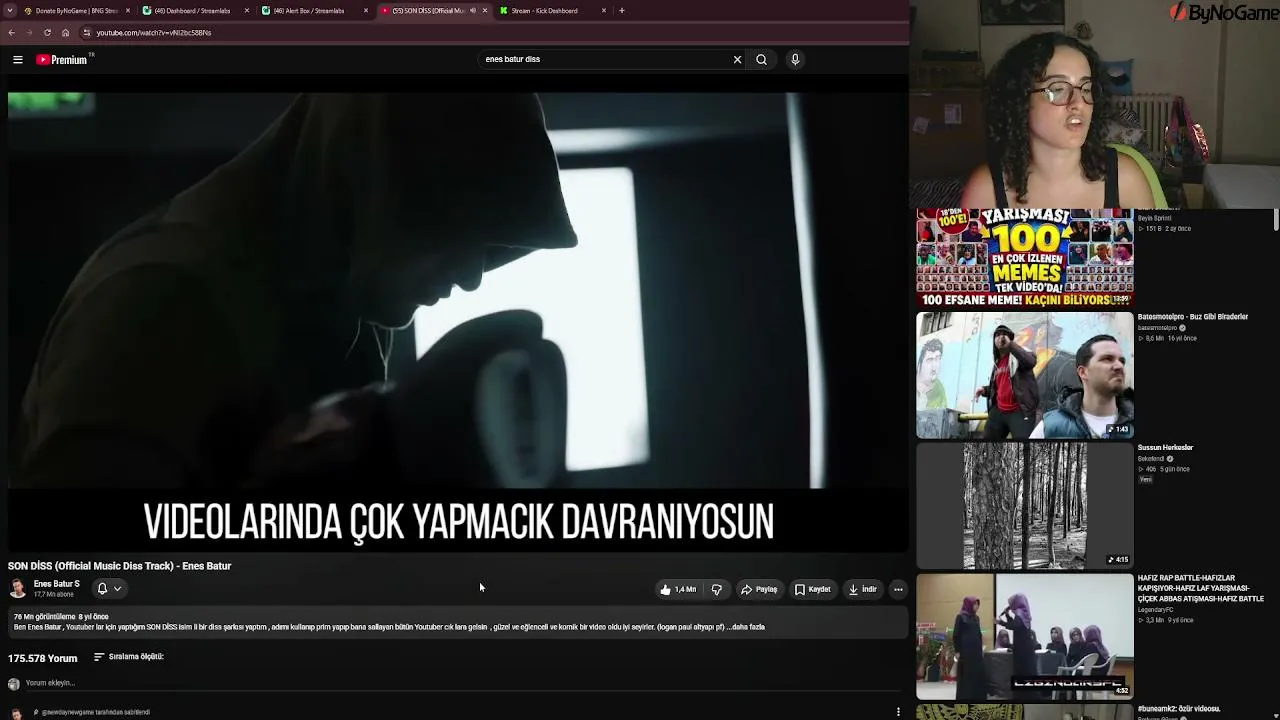Run search with the magnifier button

pos(762,60)
